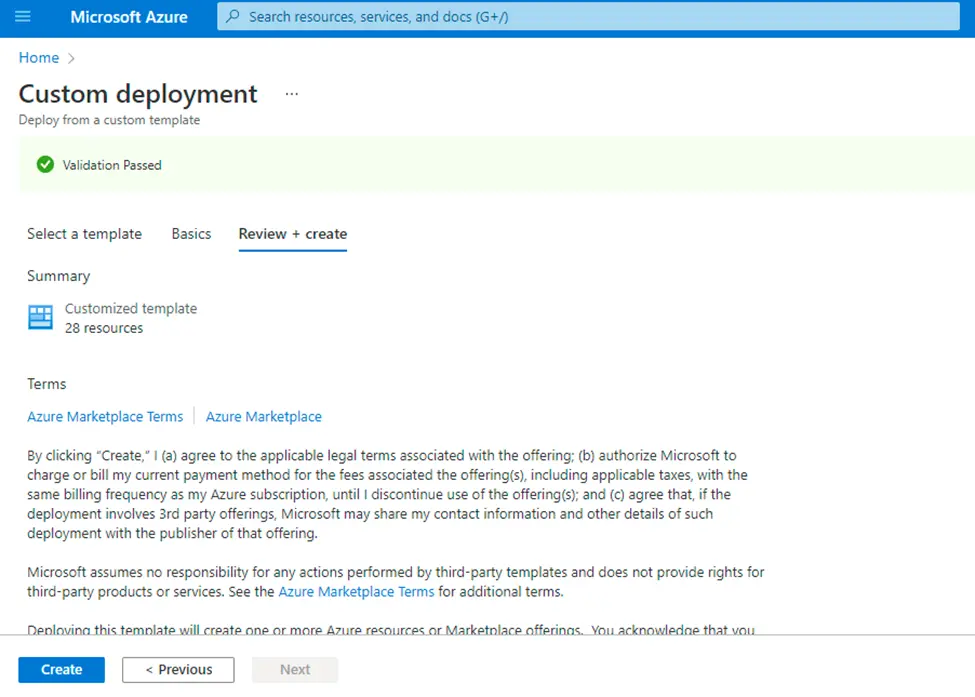Viewport: 975px width, 697px height.
Task: Click the Create button
Action: click(62, 670)
